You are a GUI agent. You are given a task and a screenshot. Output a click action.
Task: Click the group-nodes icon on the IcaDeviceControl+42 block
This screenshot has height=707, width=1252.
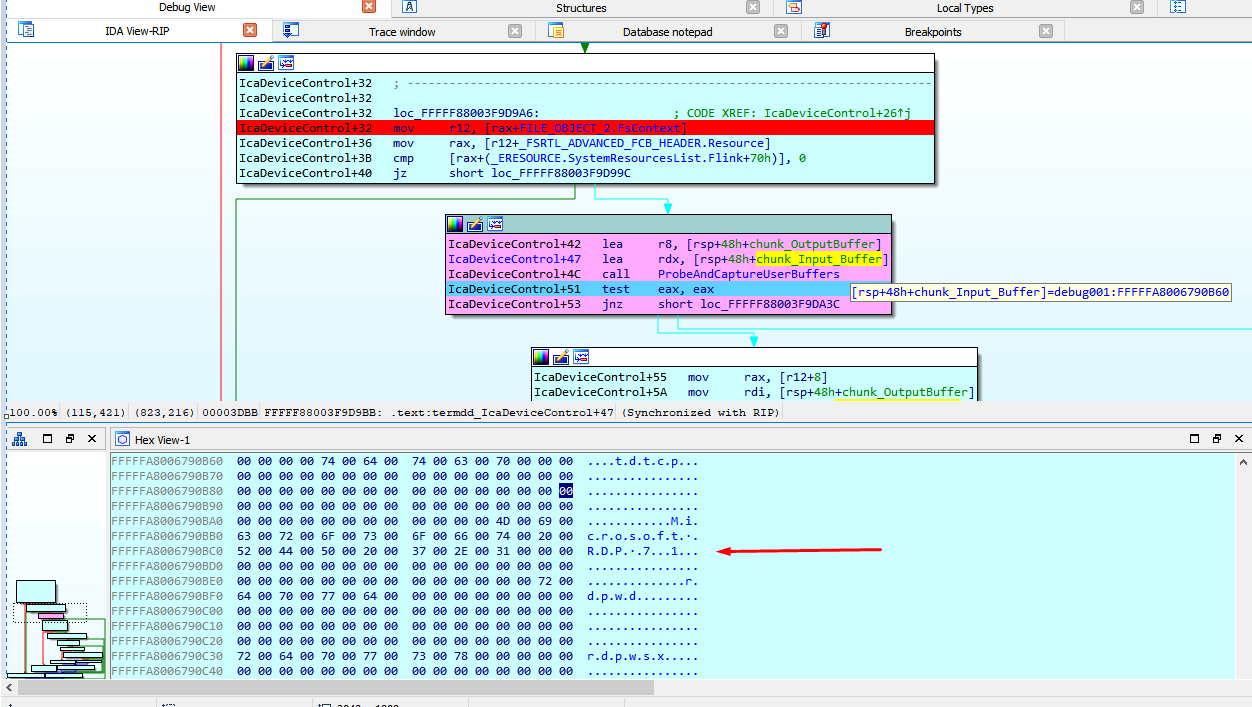click(495, 224)
